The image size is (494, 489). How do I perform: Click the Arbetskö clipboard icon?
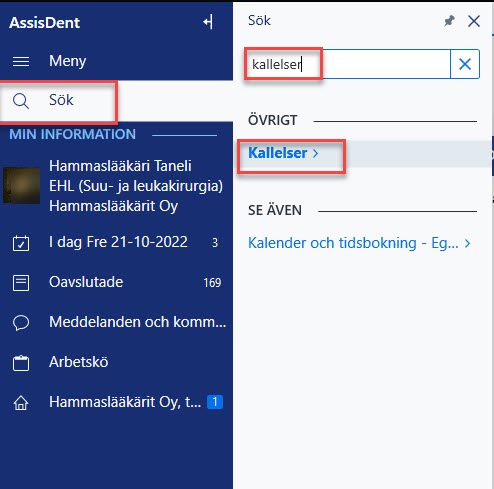click(21, 363)
